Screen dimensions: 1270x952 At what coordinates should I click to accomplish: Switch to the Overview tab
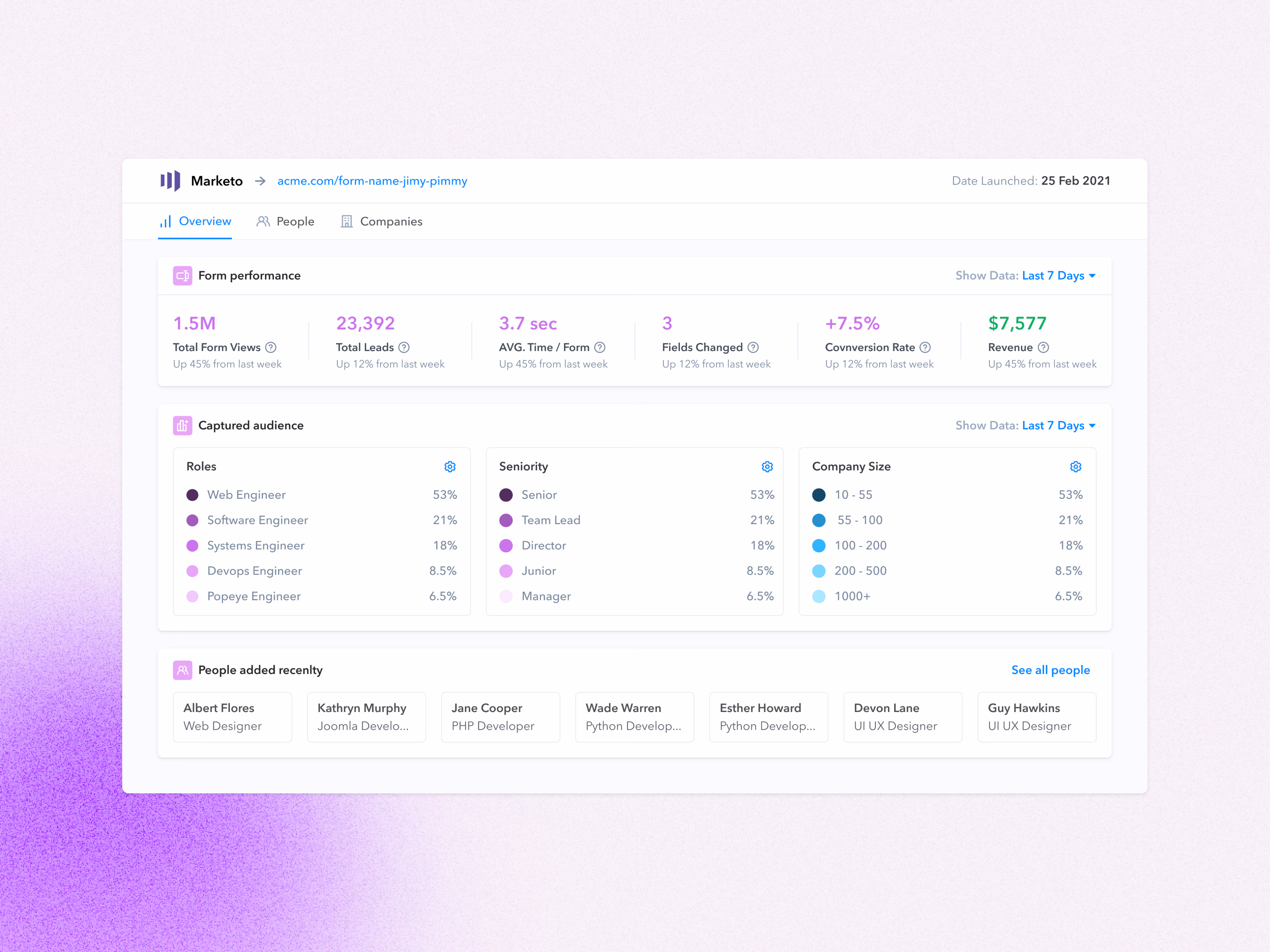tap(195, 221)
